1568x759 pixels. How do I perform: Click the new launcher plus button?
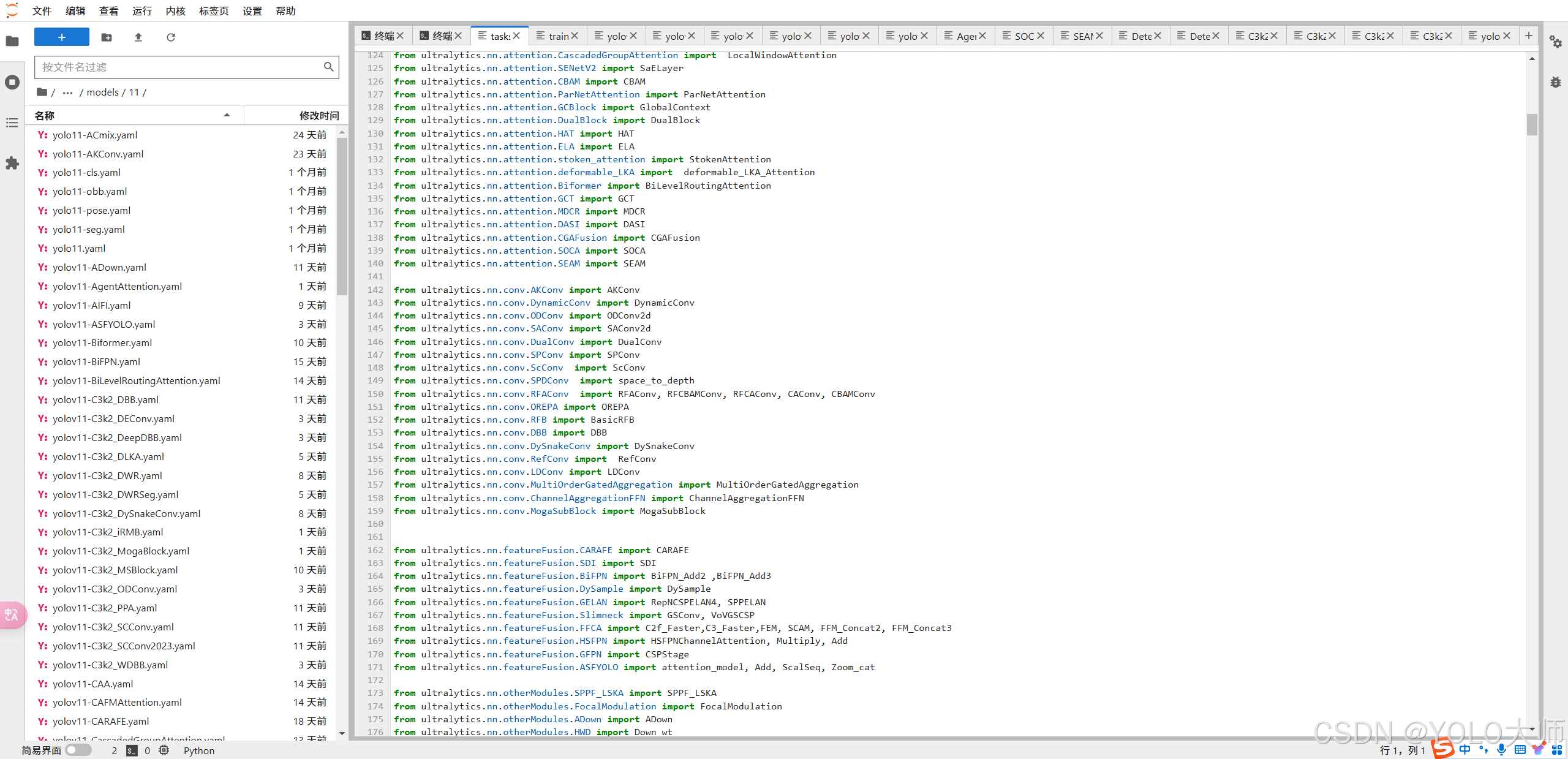tap(61, 37)
